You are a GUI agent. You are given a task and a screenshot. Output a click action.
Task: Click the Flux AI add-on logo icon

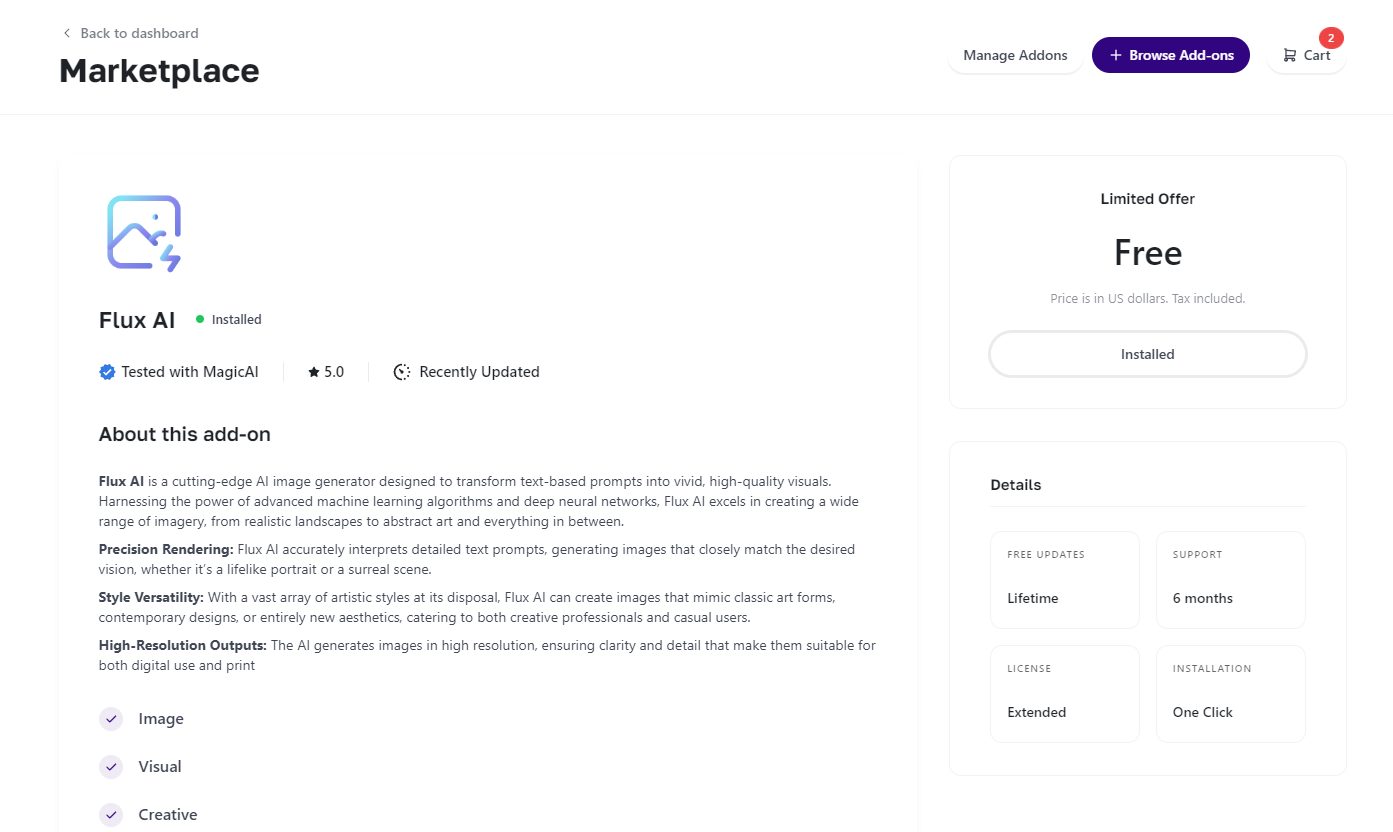(x=144, y=233)
